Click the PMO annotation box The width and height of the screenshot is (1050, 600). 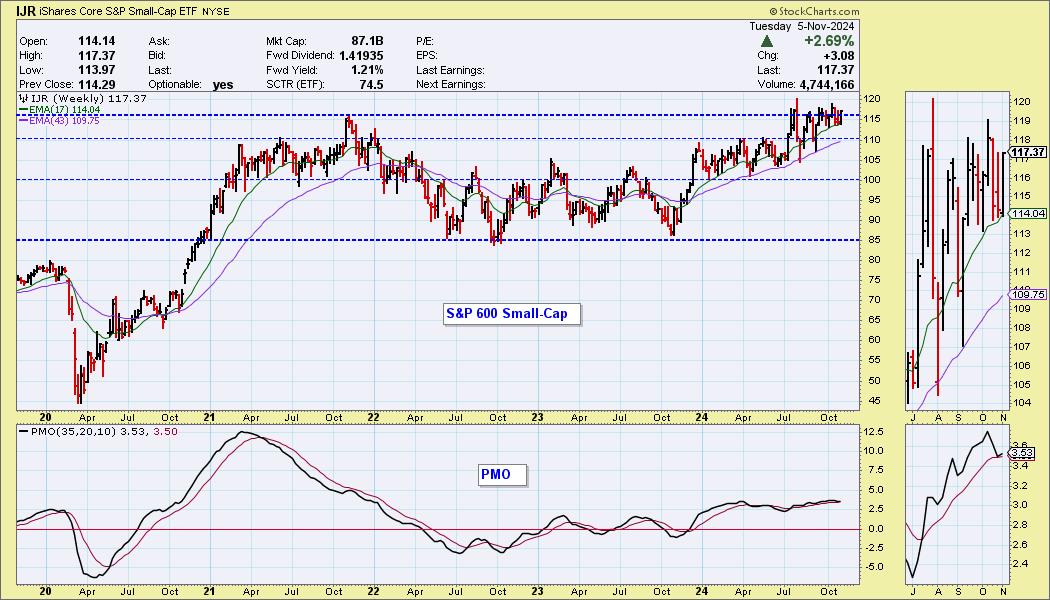click(x=503, y=475)
